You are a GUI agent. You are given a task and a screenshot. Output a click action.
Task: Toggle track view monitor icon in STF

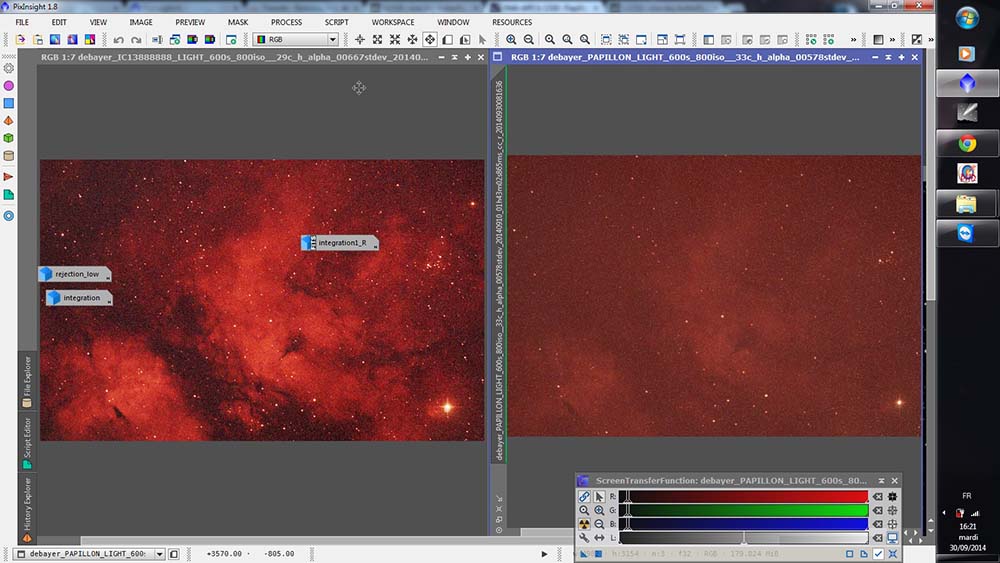(x=892, y=538)
